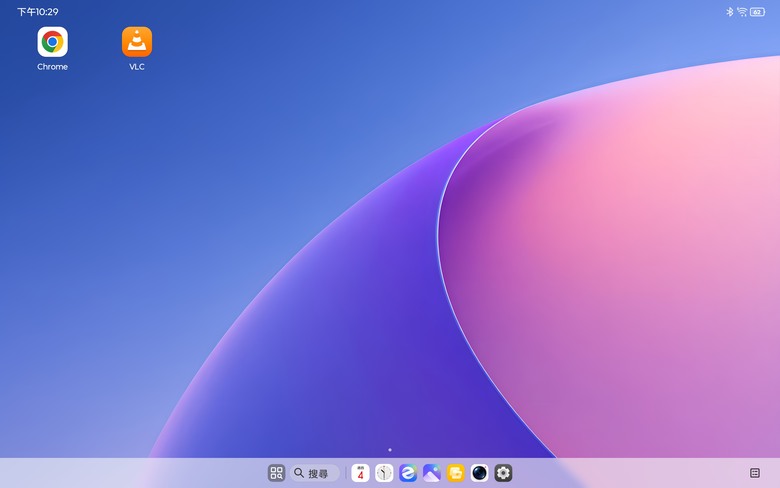The height and width of the screenshot is (488, 780).
Task: Launch the VLC cone icon
Action: [137, 42]
